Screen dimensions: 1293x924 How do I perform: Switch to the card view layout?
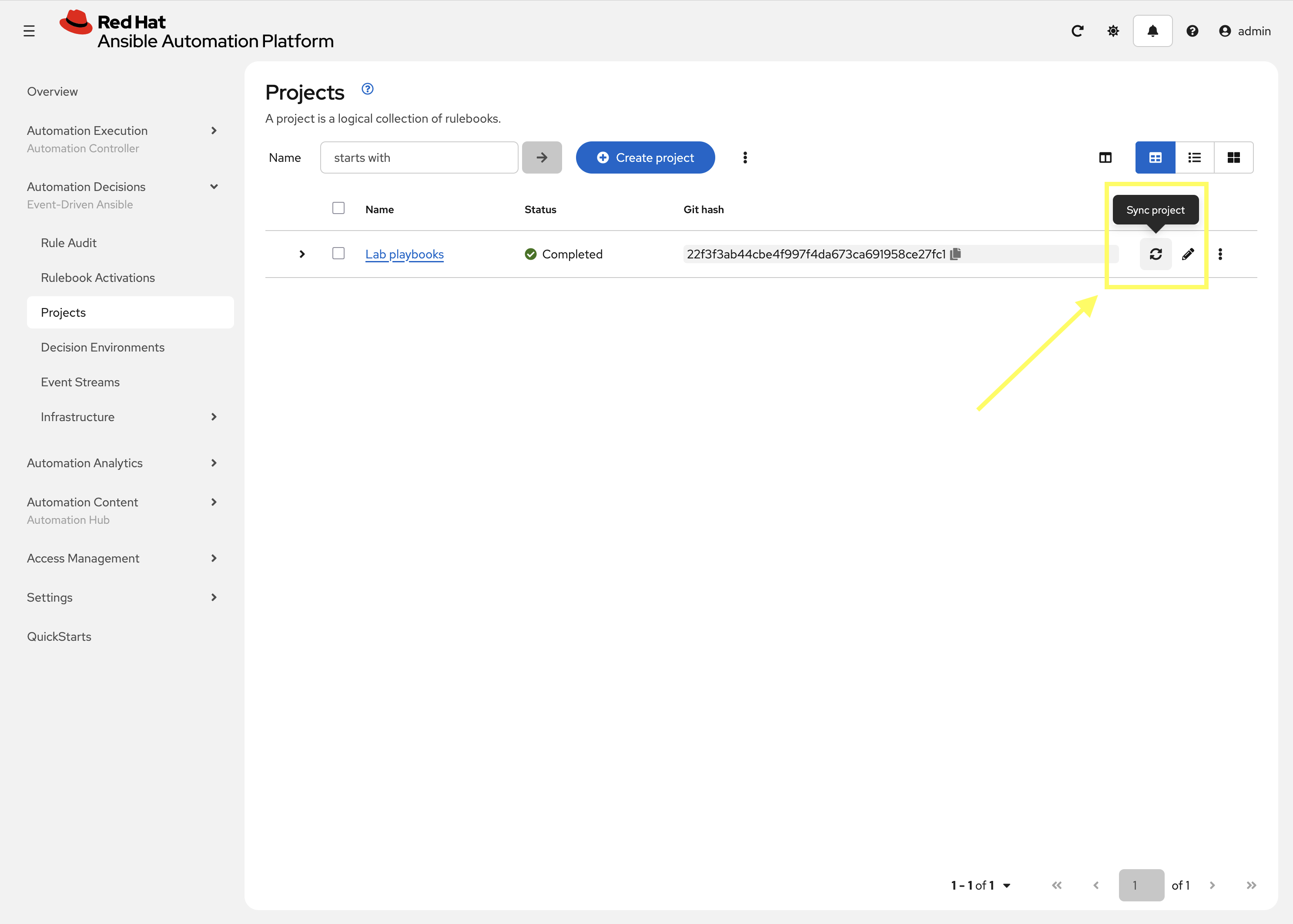coord(1233,157)
